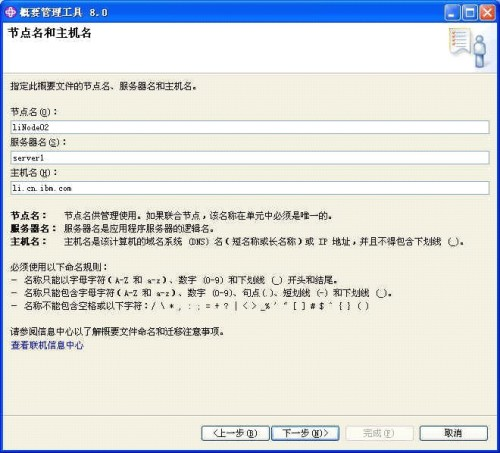The height and width of the screenshot is (453, 500).
Task: Click the bold 节点名 description label
Action: tap(28, 216)
